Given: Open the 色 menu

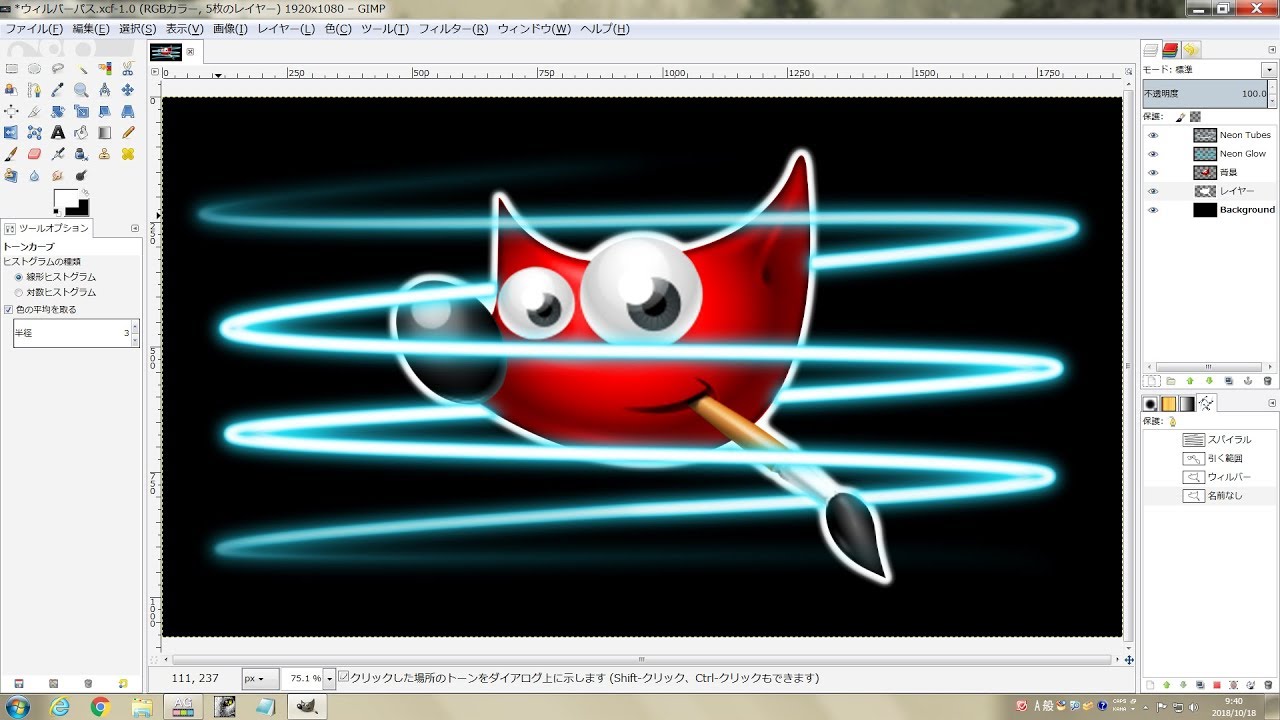Looking at the screenshot, I should coord(338,29).
